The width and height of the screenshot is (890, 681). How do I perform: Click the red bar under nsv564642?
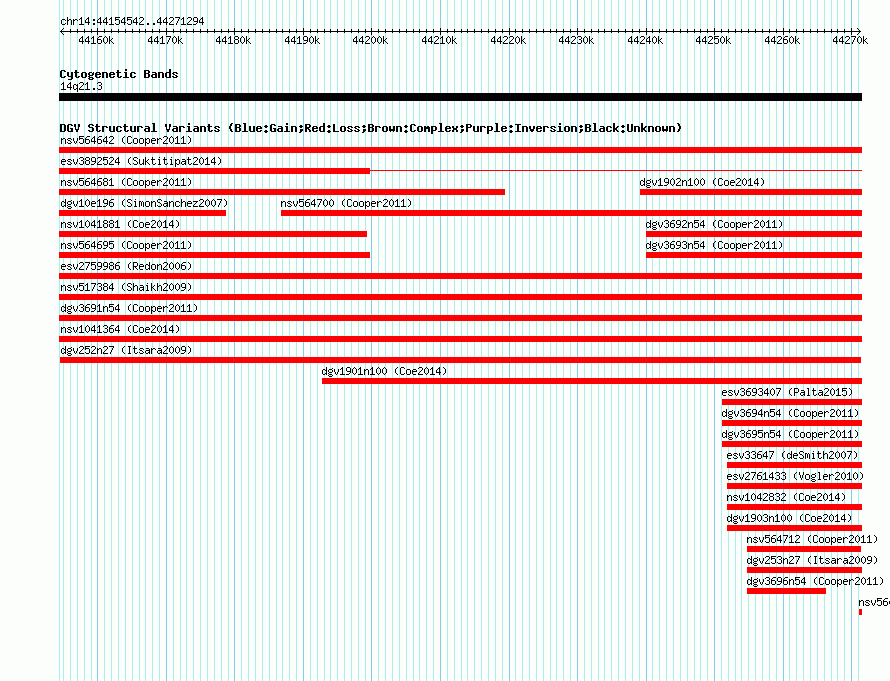tap(460, 150)
